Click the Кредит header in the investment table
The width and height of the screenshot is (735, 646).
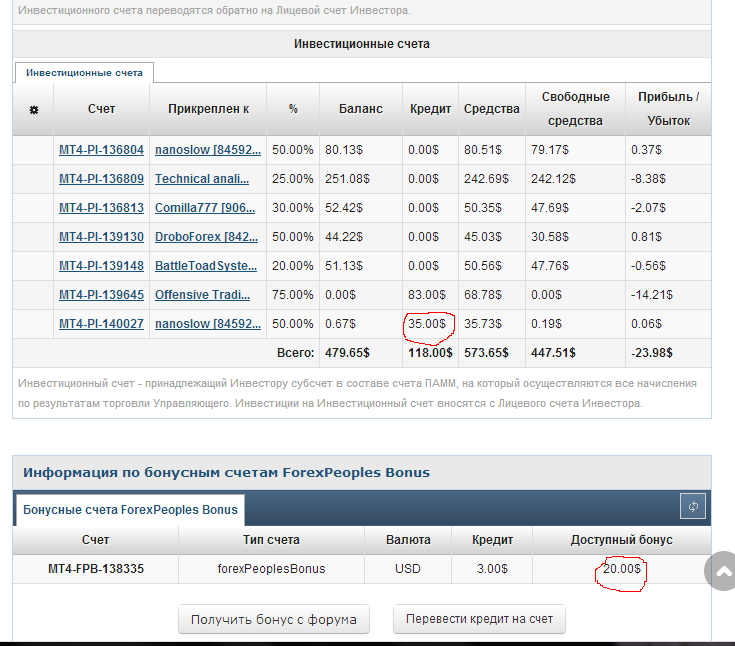click(x=430, y=109)
